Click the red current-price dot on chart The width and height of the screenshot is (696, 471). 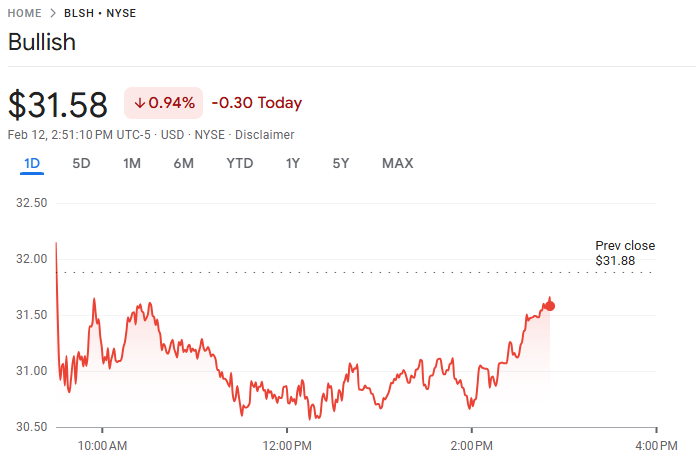(550, 306)
